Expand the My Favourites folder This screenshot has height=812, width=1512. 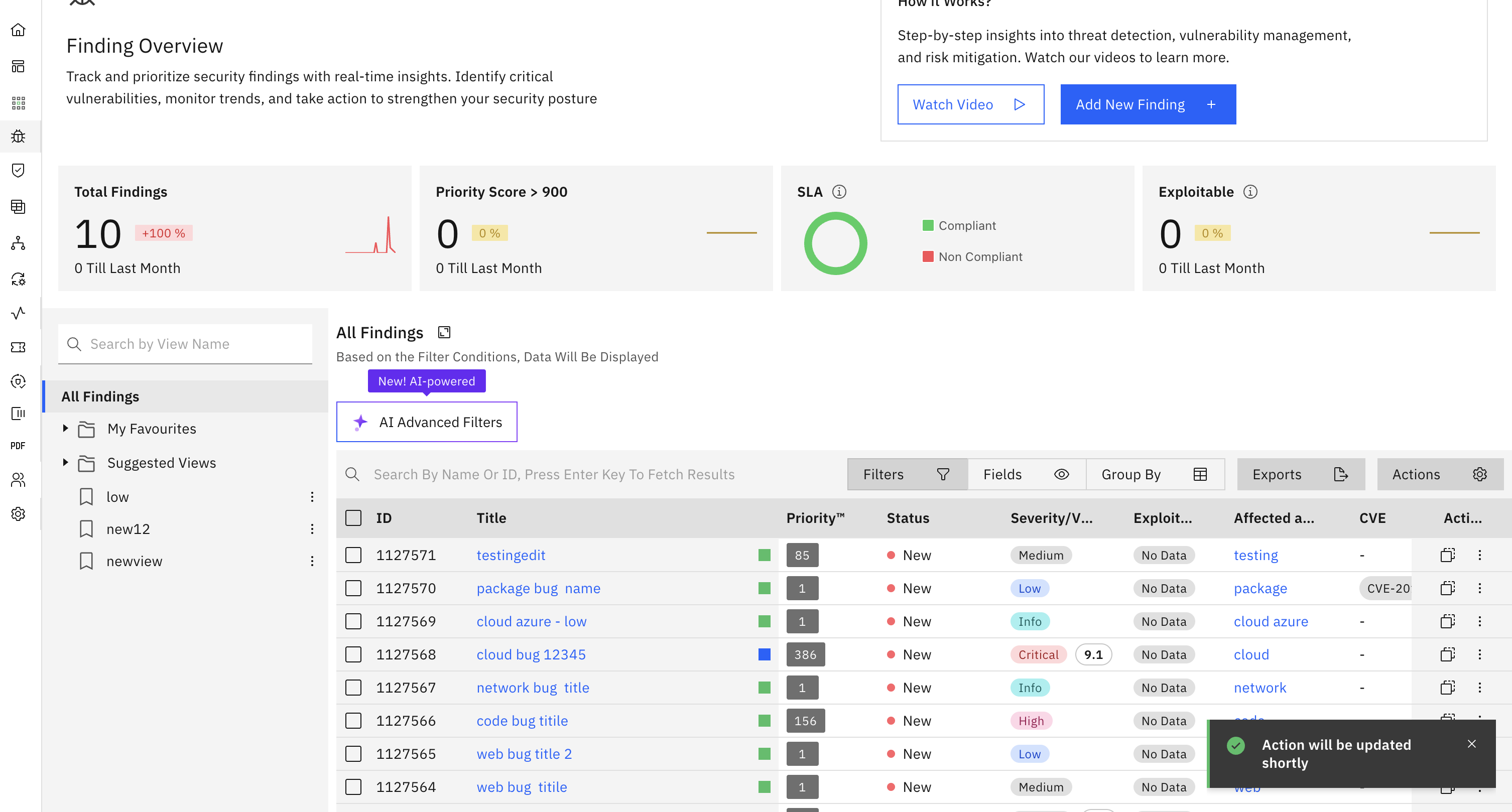pyautogui.click(x=65, y=429)
